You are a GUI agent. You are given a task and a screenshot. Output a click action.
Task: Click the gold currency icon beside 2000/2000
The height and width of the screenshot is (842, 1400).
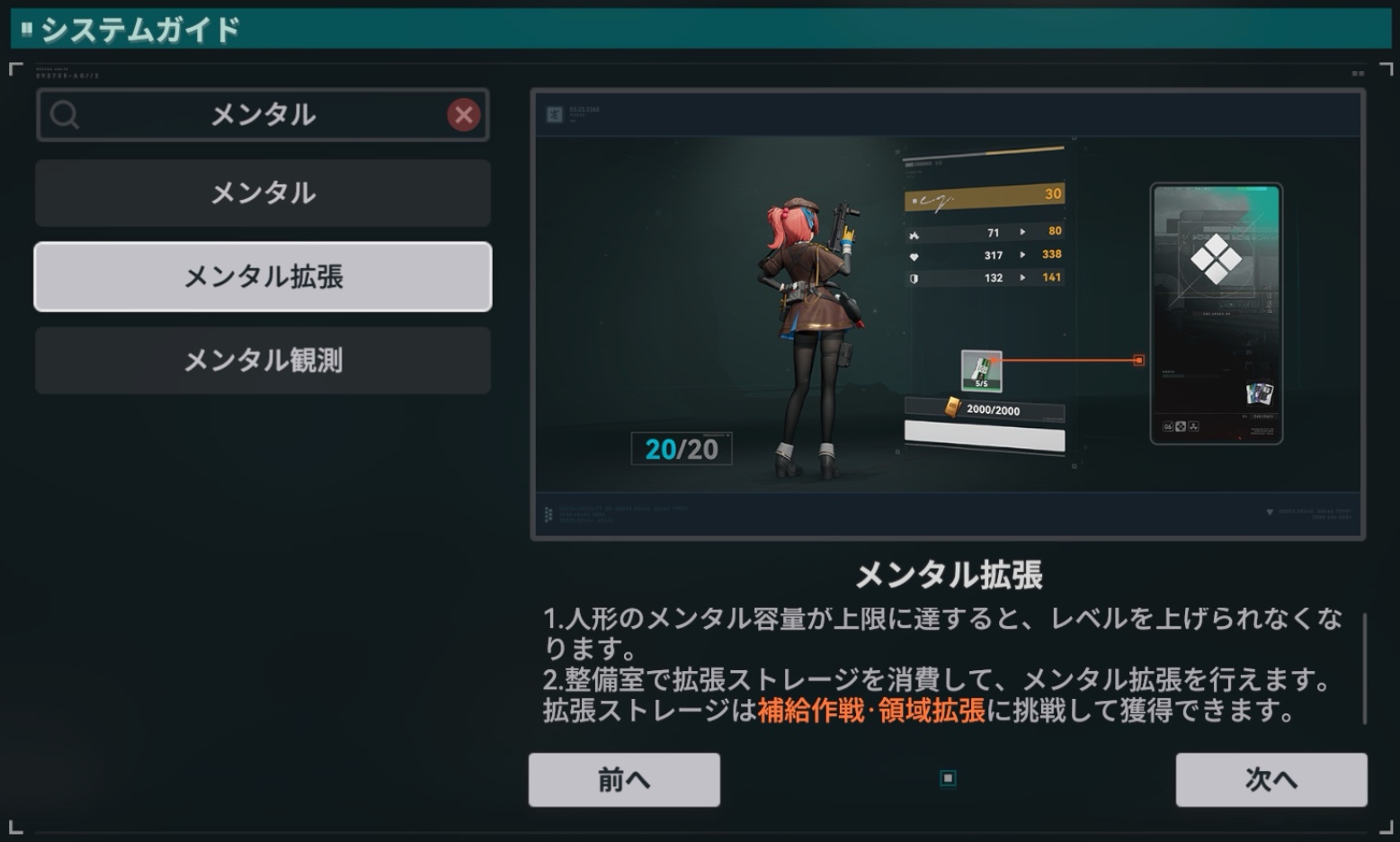click(952, 408)
